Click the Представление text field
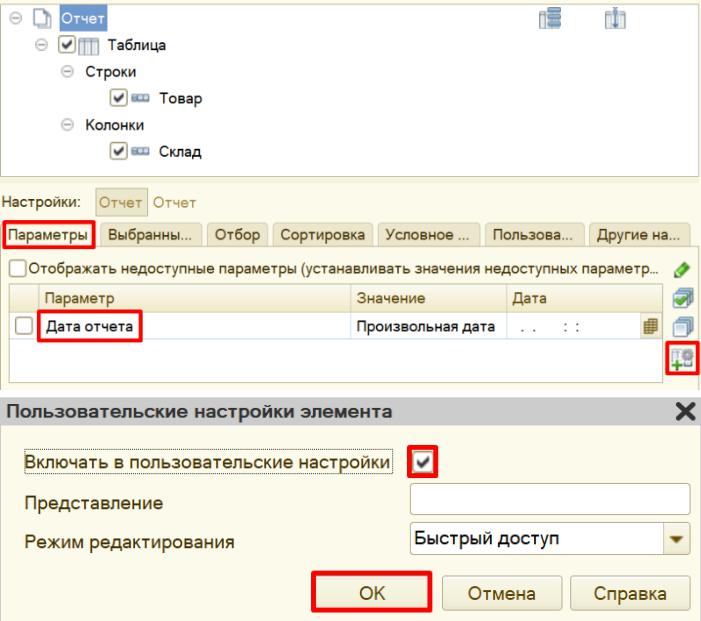The image size is (701, 621). click(x=550, y=499)
